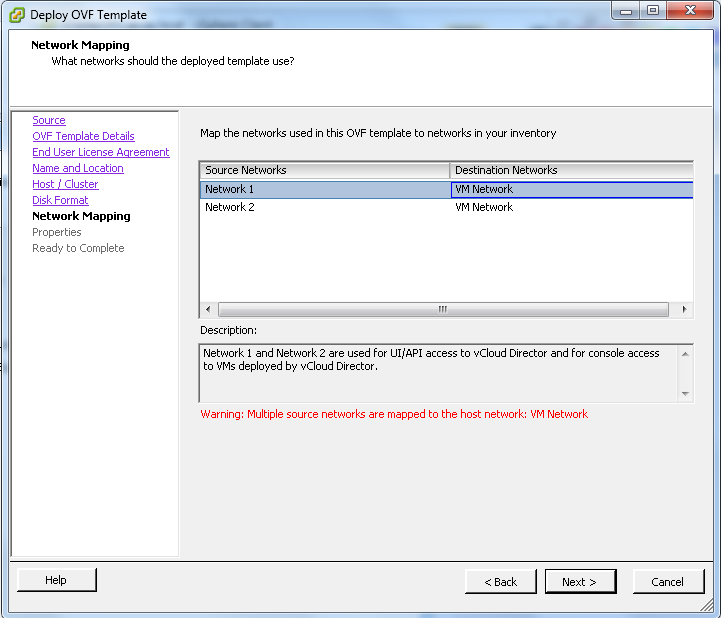Jump to Name and Location step
Image resolution: width=721 pixels, height=618 pixels.
click(x=78, y=168)
